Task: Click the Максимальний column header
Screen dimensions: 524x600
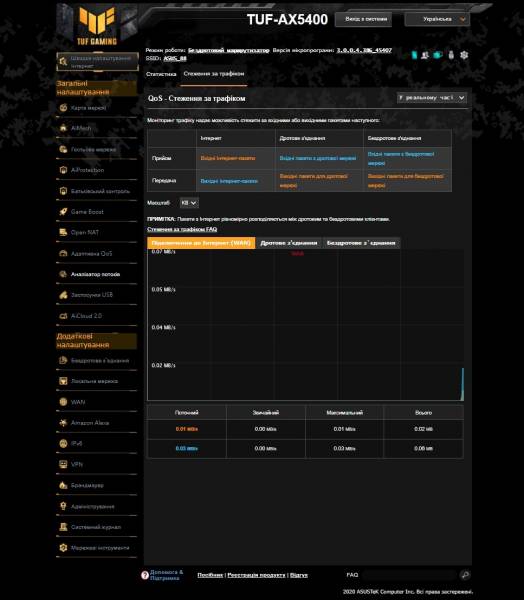Action: [344, 412]
